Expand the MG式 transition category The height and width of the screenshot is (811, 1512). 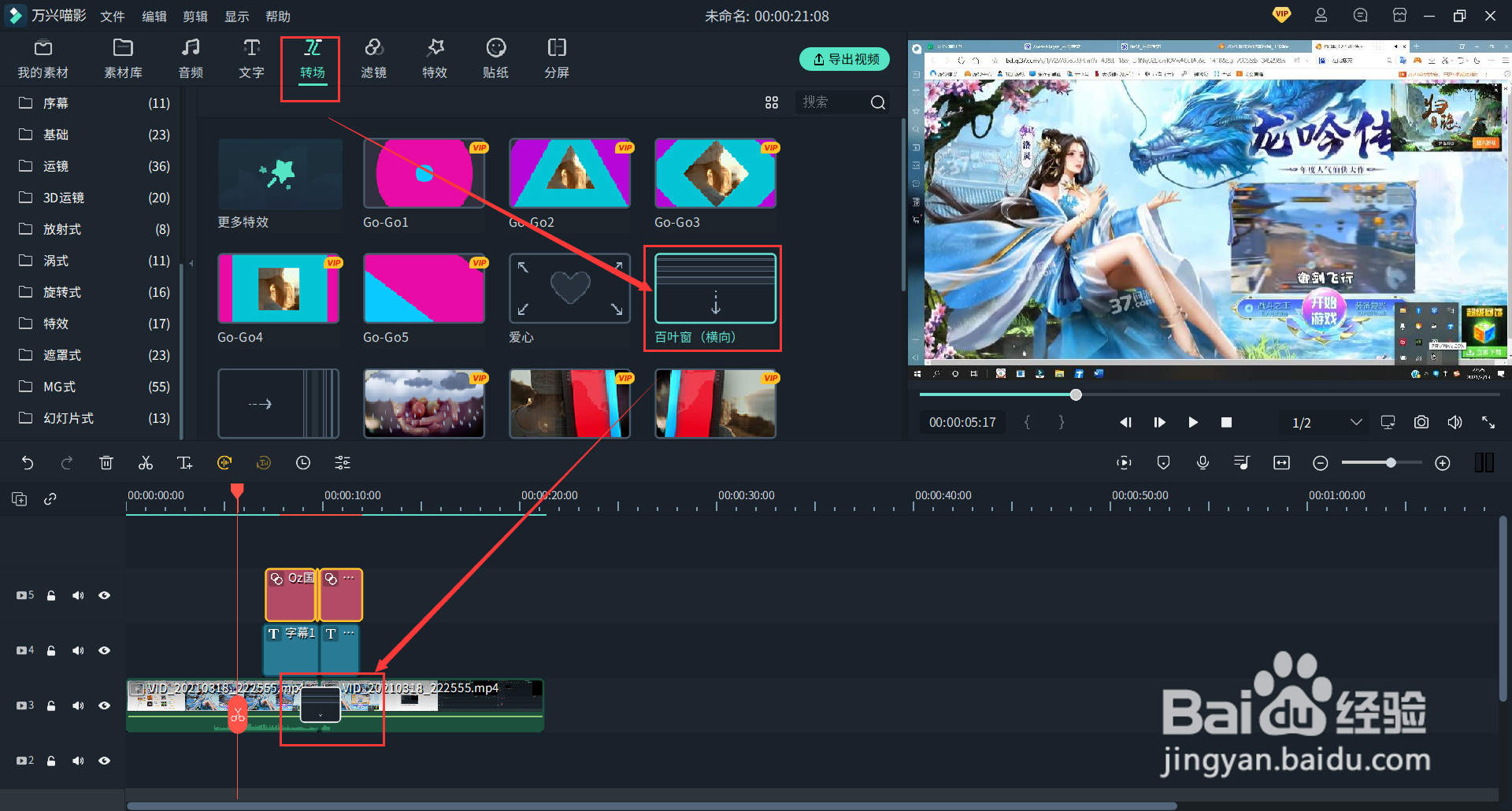[94, 387]
